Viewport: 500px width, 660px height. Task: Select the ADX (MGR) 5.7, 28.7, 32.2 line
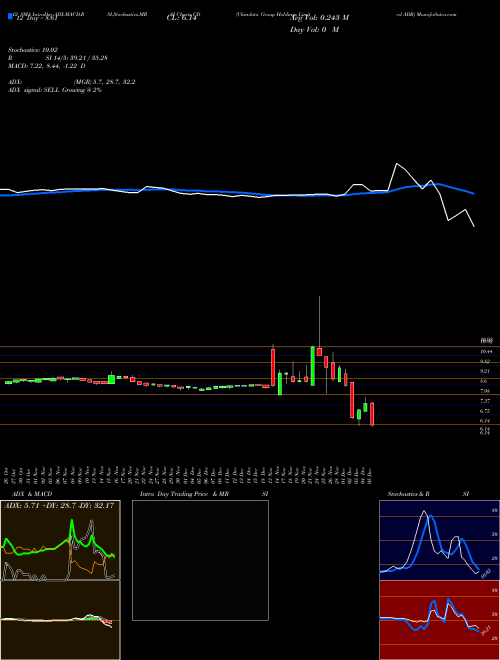(x=72, y=82)
